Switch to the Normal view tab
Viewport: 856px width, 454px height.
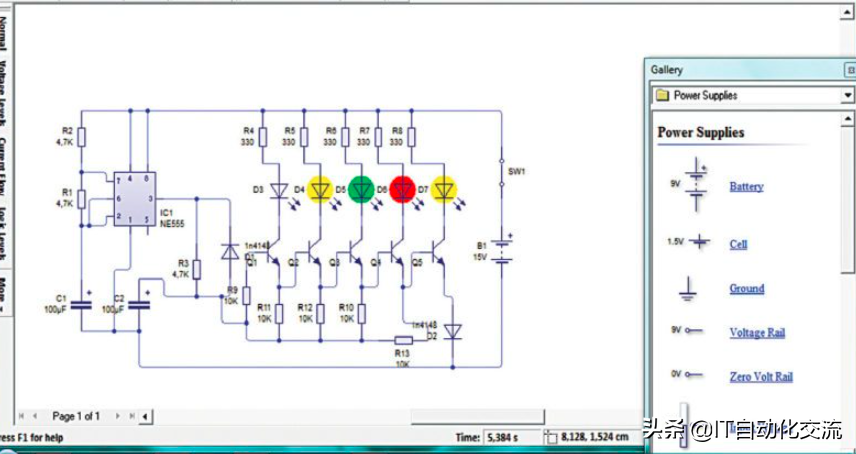(4, 34)
